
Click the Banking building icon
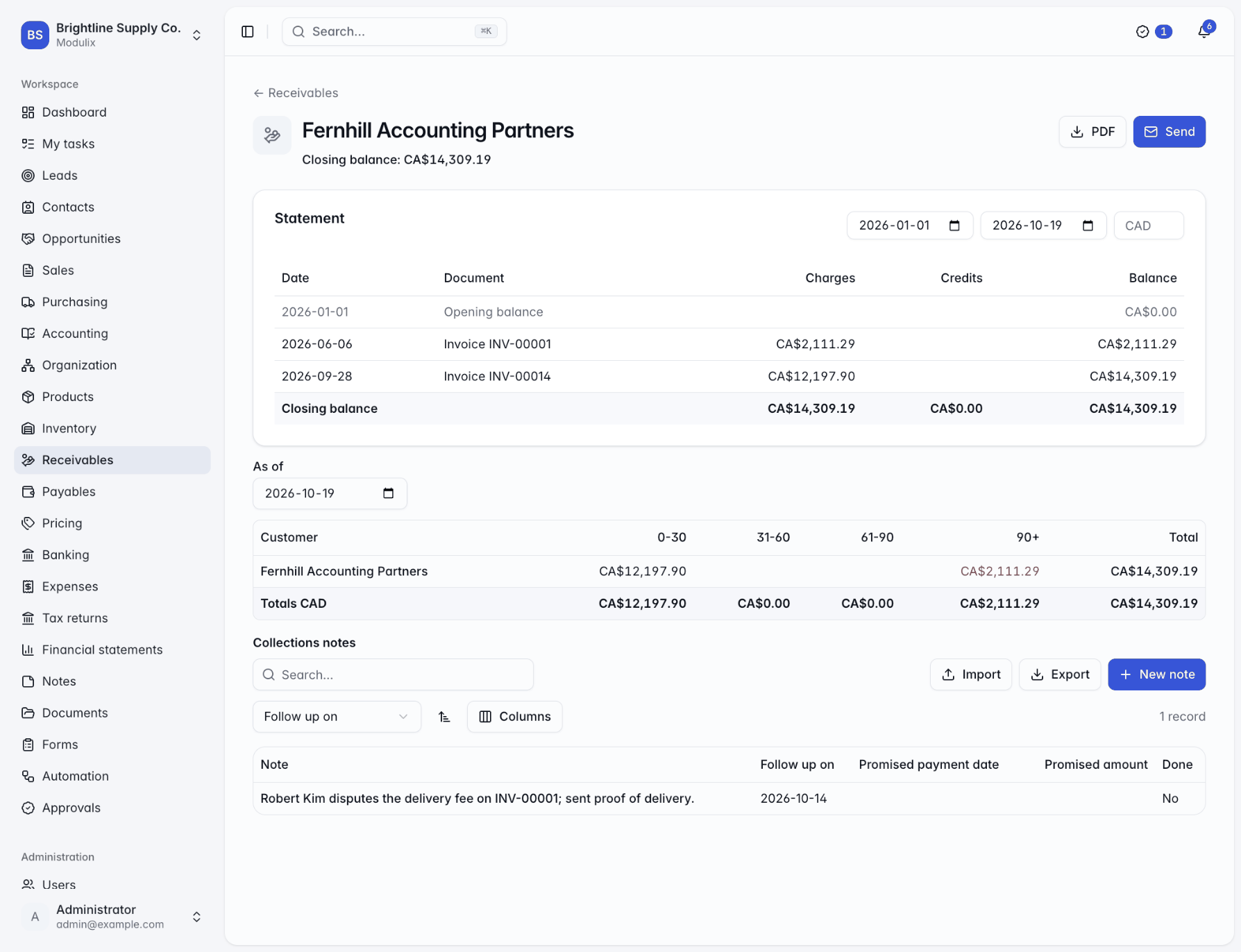tap(28, 554)
